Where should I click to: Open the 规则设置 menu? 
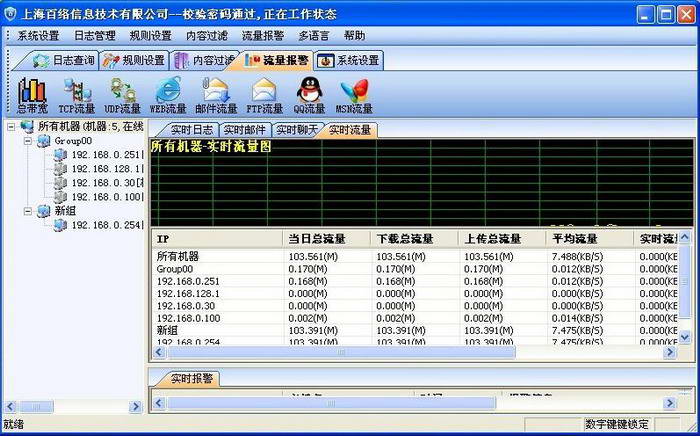pos(150,36)
